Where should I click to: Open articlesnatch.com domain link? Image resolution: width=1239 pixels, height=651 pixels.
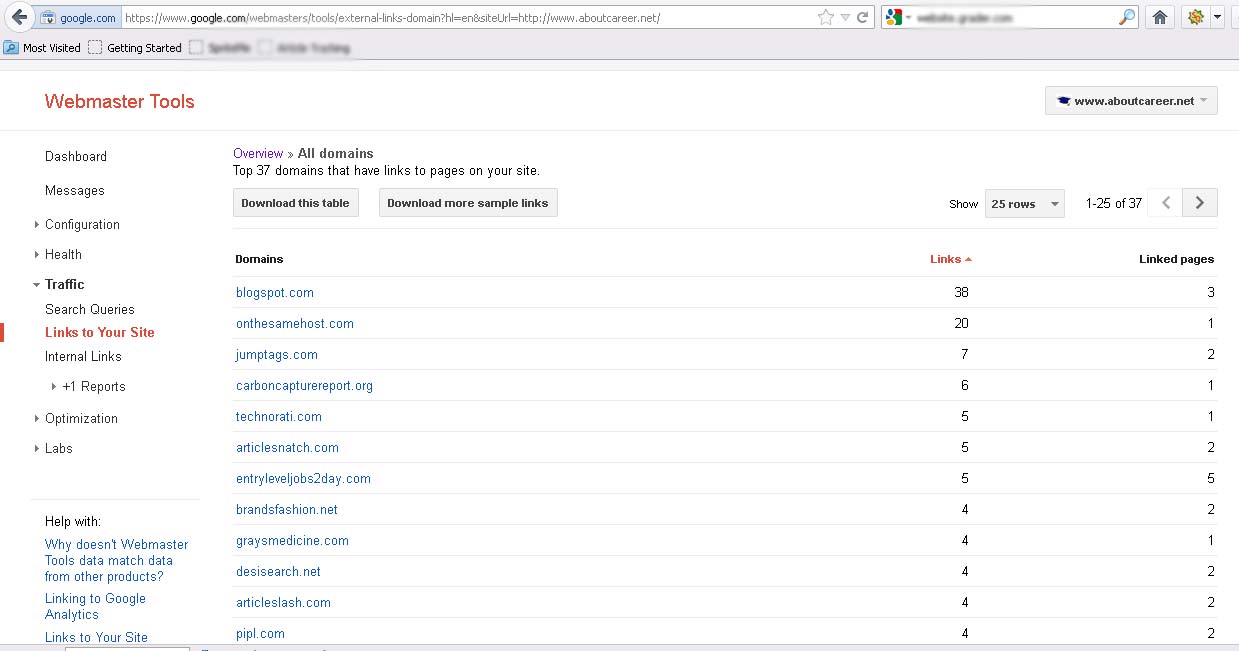tap(287, 447)
